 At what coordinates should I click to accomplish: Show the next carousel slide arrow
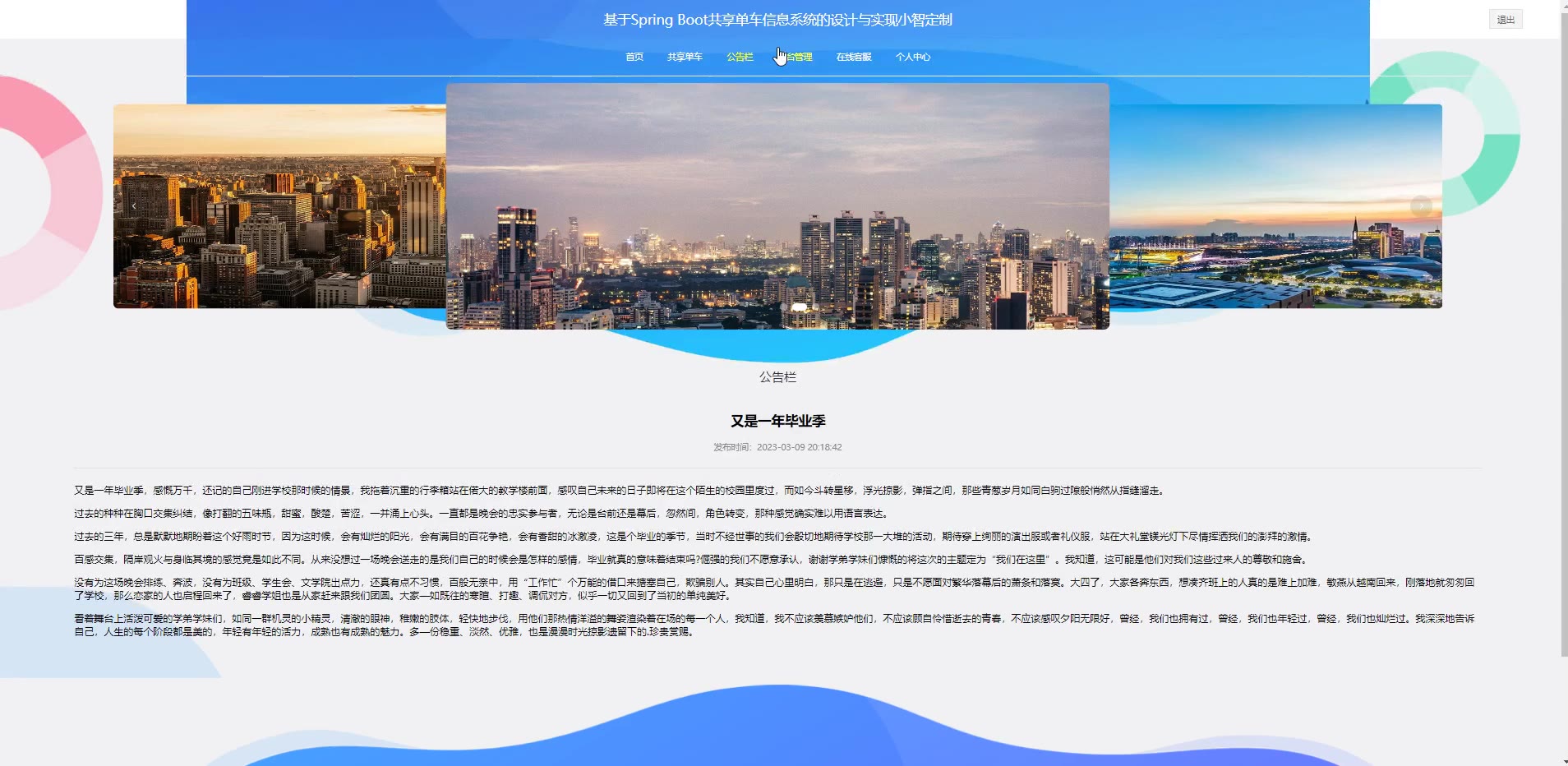coord(1421,206)
